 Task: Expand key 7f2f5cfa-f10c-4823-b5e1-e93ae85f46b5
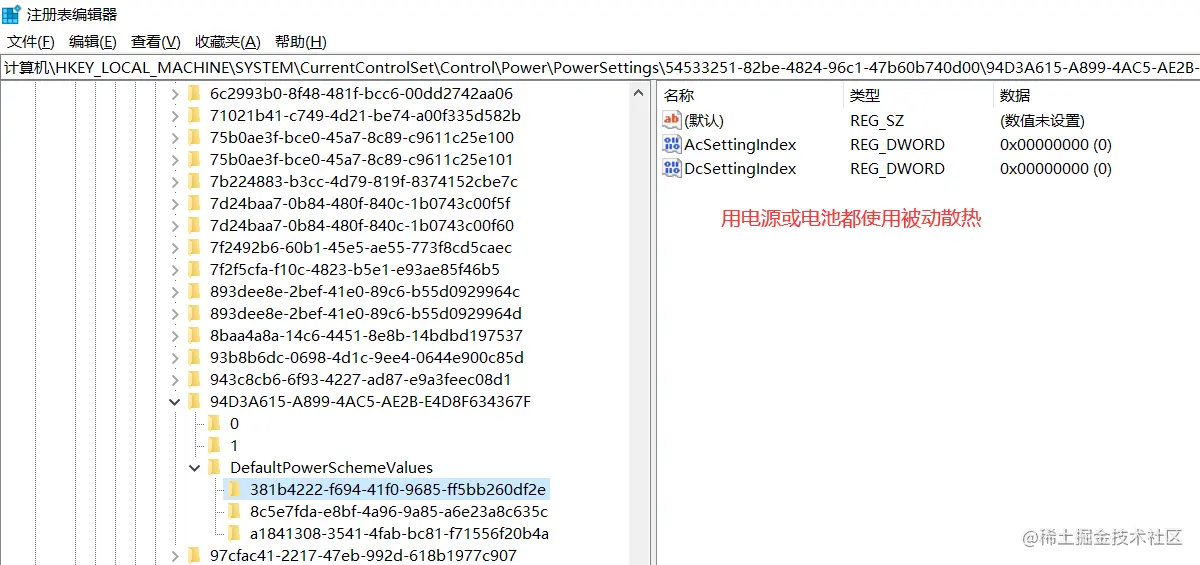click(174, 269)
